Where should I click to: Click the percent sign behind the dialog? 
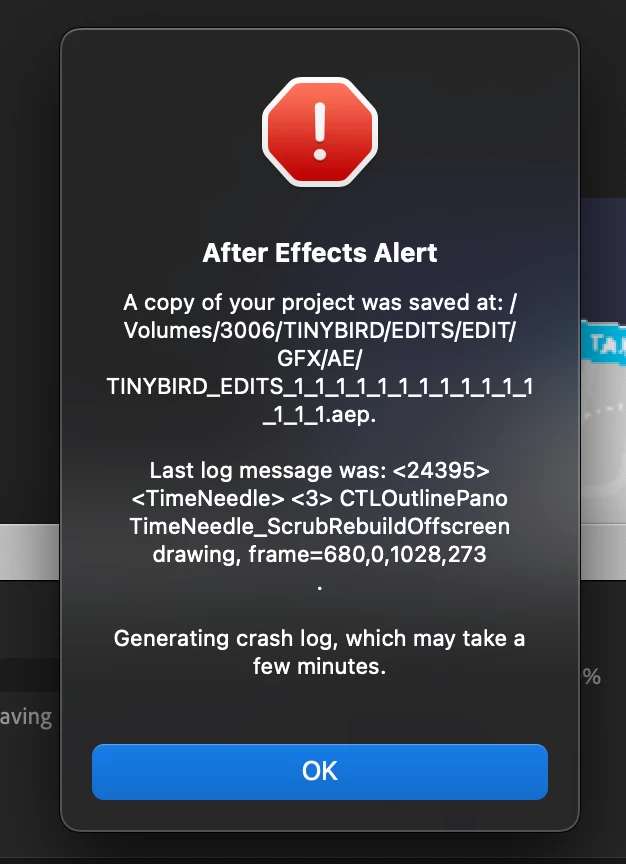pyautogui.click(x=592, y=677)
